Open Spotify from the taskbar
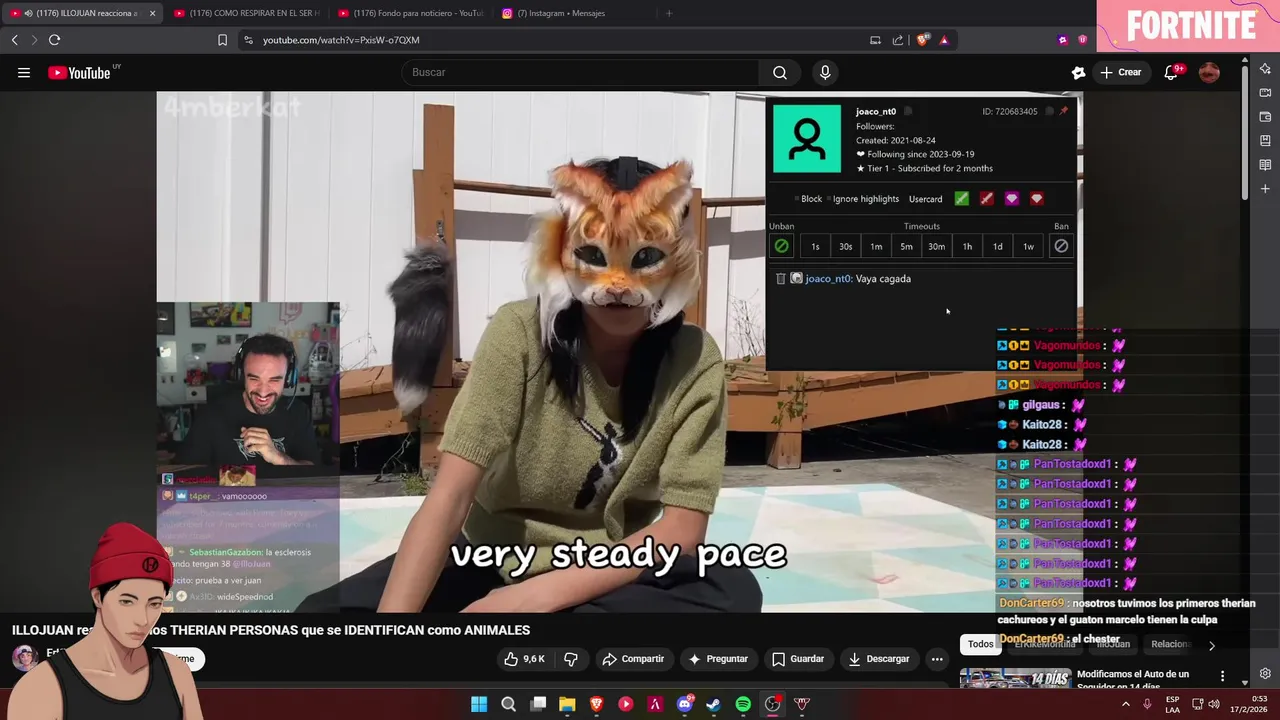Screen dimensions: 1280x720 coord(743,704)
